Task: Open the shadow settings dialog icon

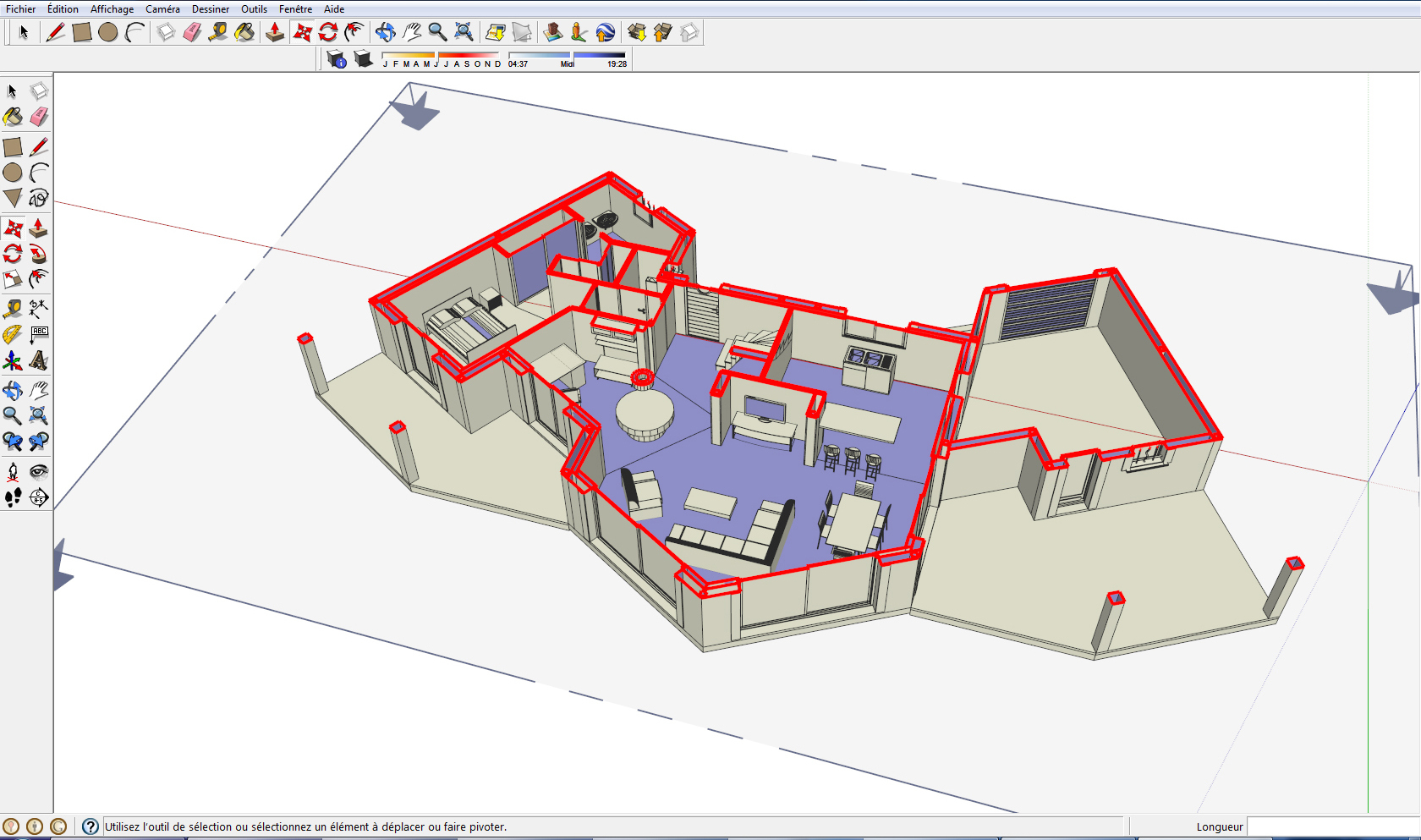Action: click(337, 59)
